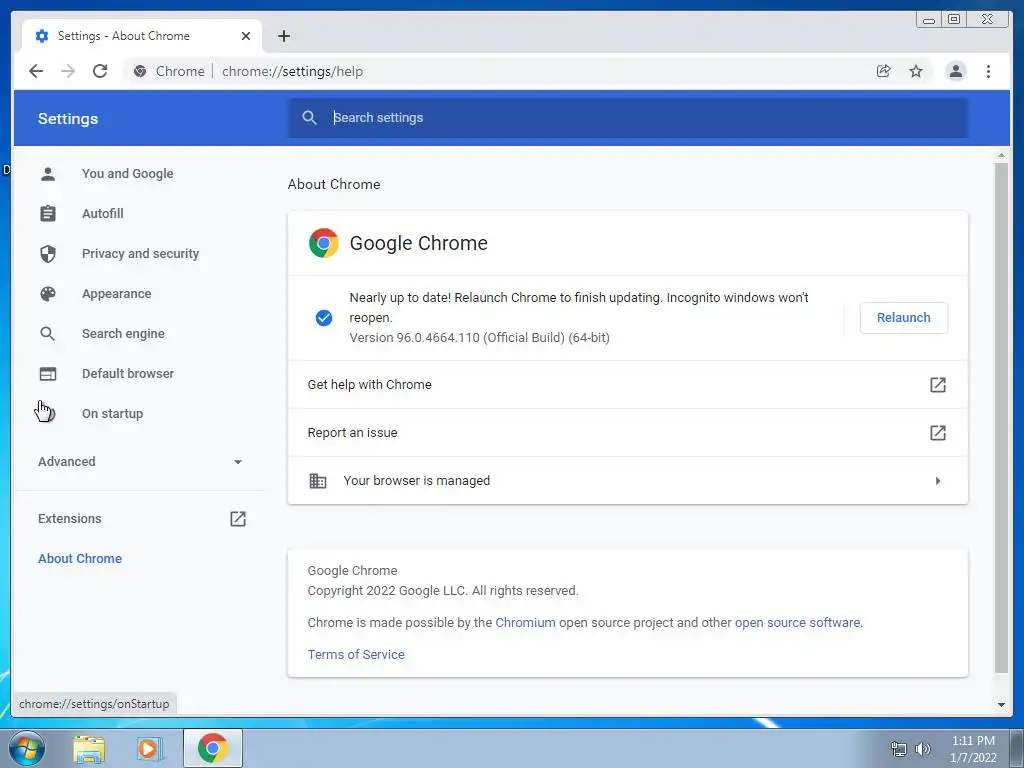Open Get help with Chrome
This screenshot has width=1024, height=768.
[x=628, y=385]
